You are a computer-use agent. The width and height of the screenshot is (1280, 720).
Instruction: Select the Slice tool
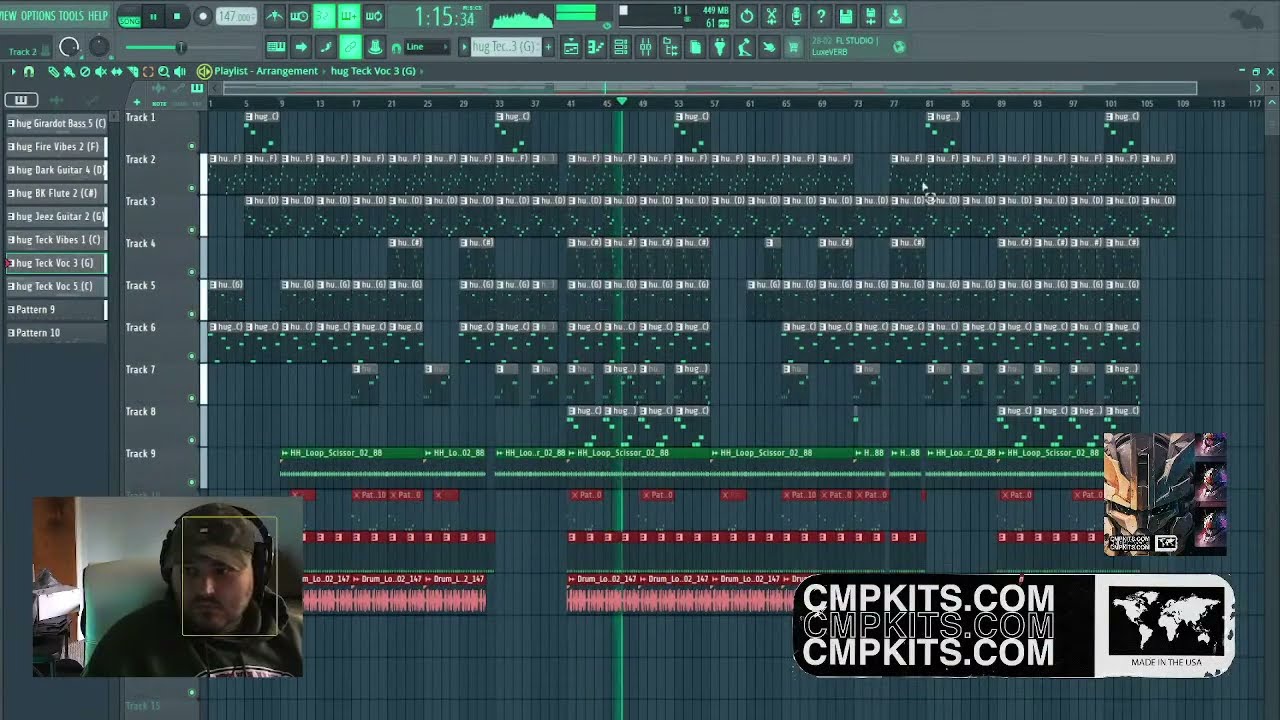point(132,71)
